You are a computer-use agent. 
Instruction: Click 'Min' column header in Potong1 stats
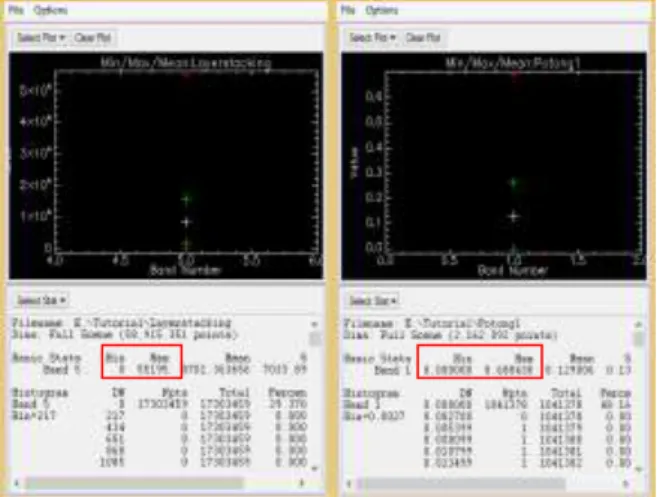pyautogui.click(x=463, y=359)
